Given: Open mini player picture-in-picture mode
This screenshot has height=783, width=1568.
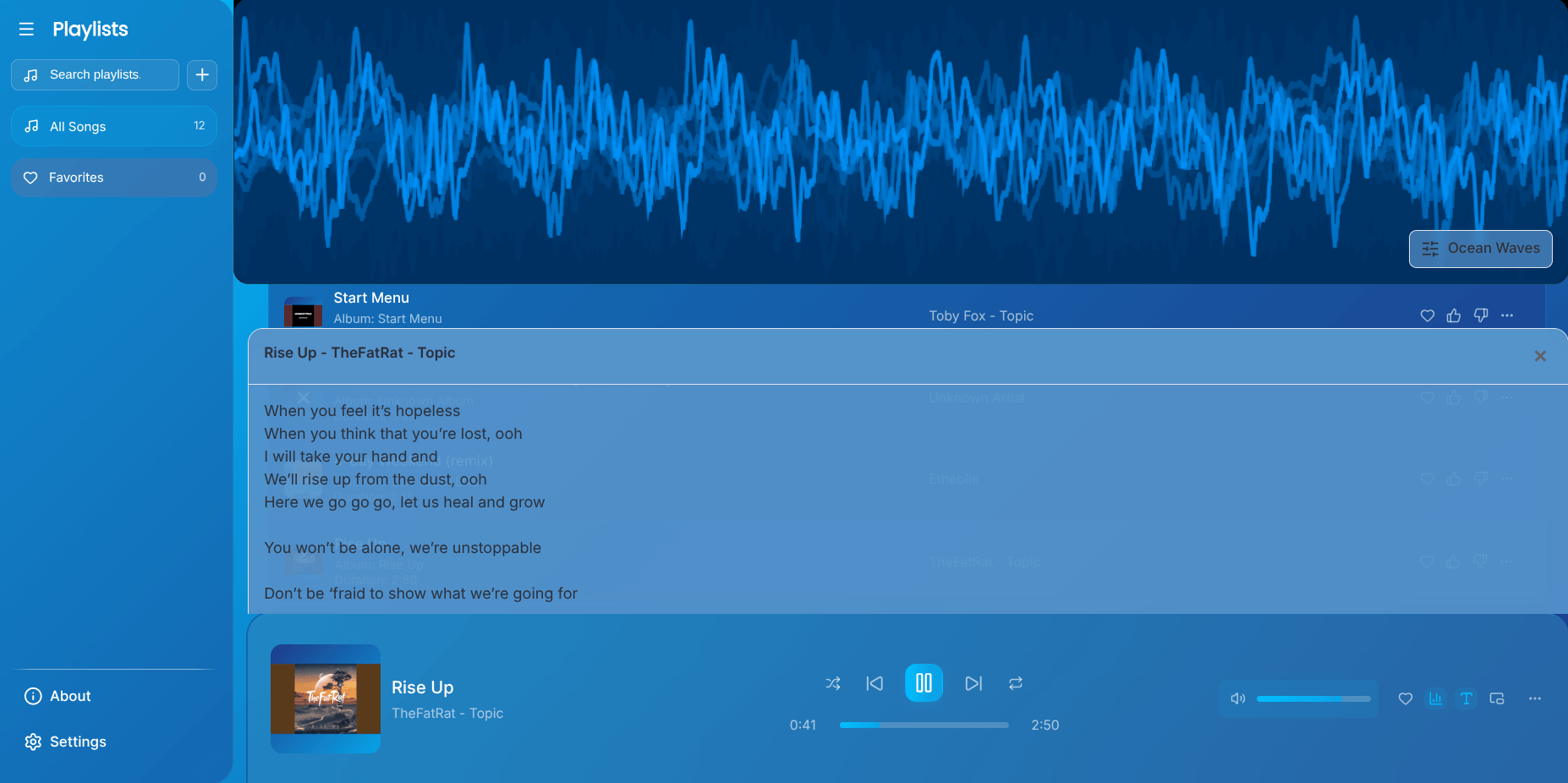Looking at the screenshot, I should point(1497,698).
